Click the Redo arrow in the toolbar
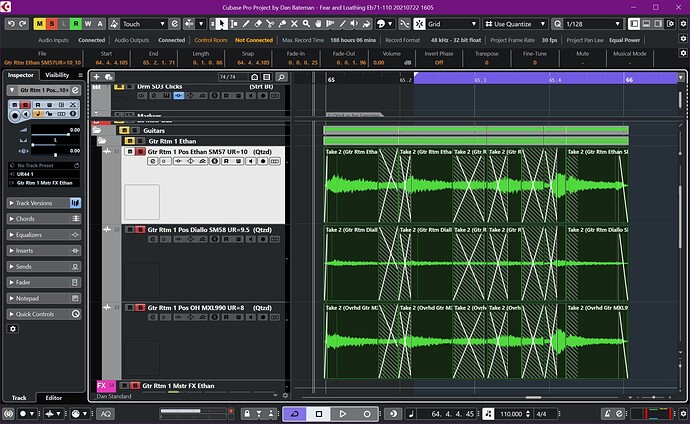 point(23,24)
